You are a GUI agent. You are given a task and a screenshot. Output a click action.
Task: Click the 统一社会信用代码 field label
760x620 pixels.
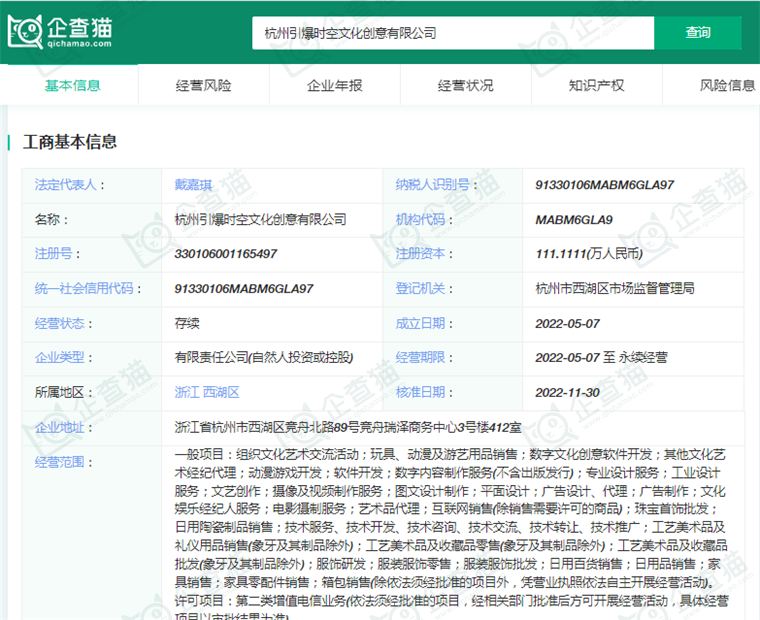84,288
